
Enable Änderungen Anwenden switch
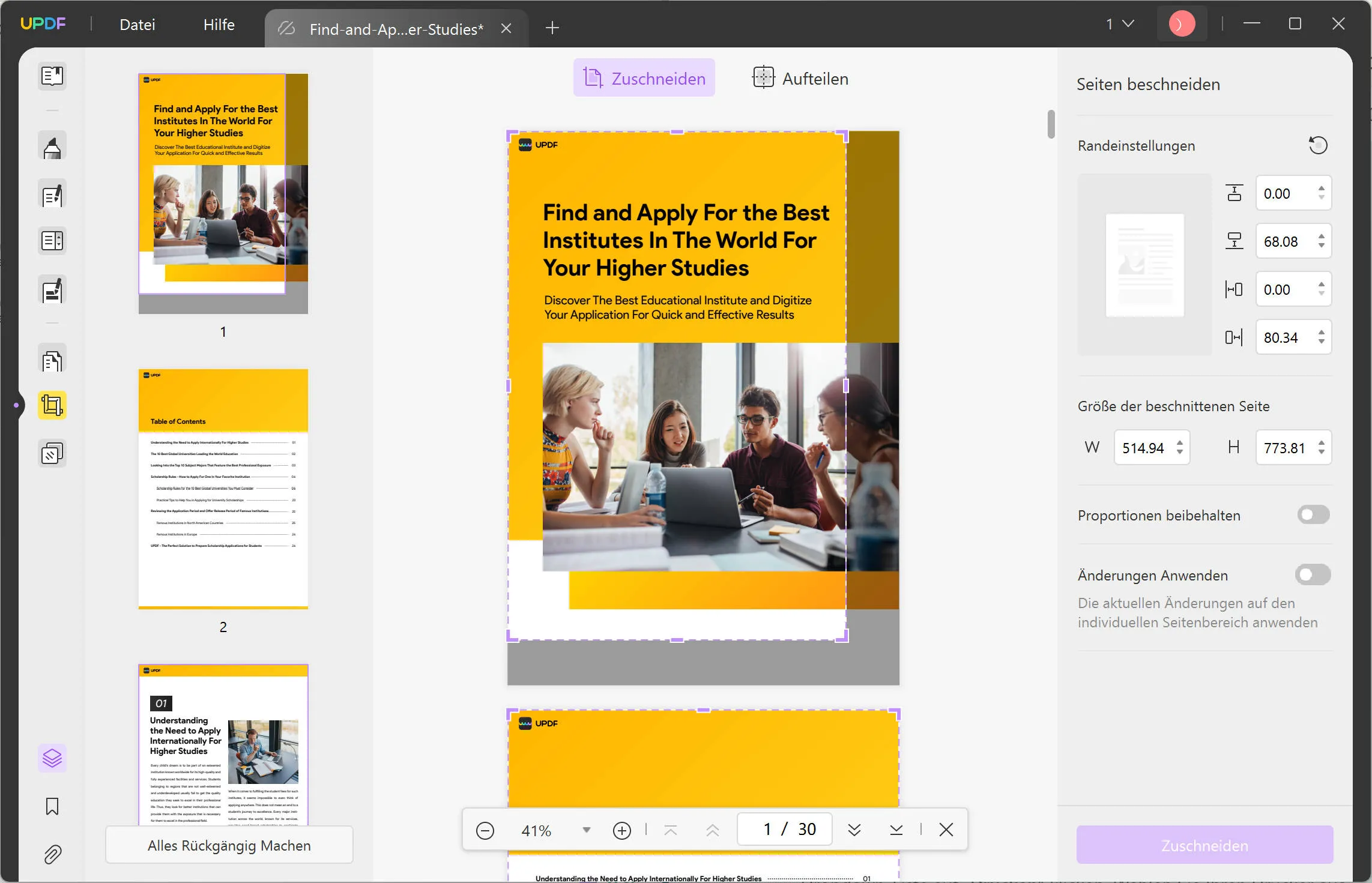click(1313, 575)
